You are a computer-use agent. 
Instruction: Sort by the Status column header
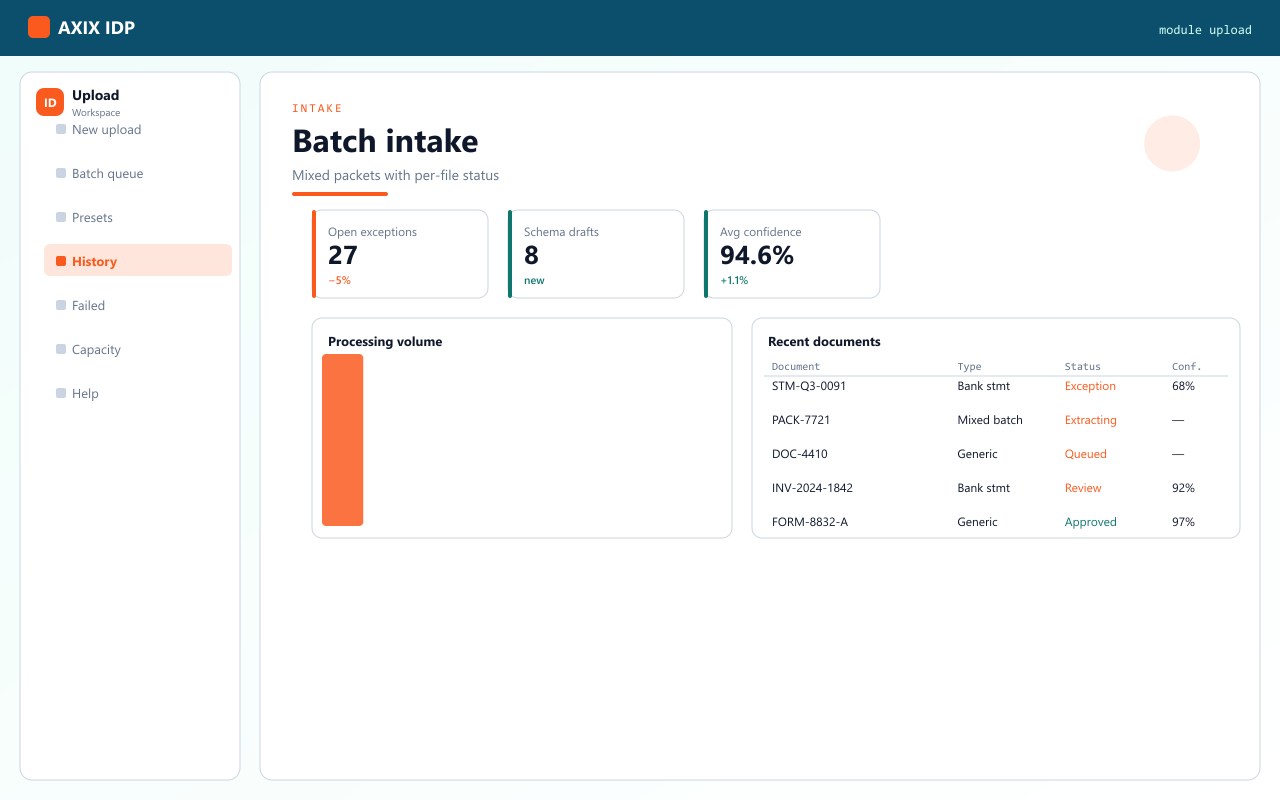1082,367
